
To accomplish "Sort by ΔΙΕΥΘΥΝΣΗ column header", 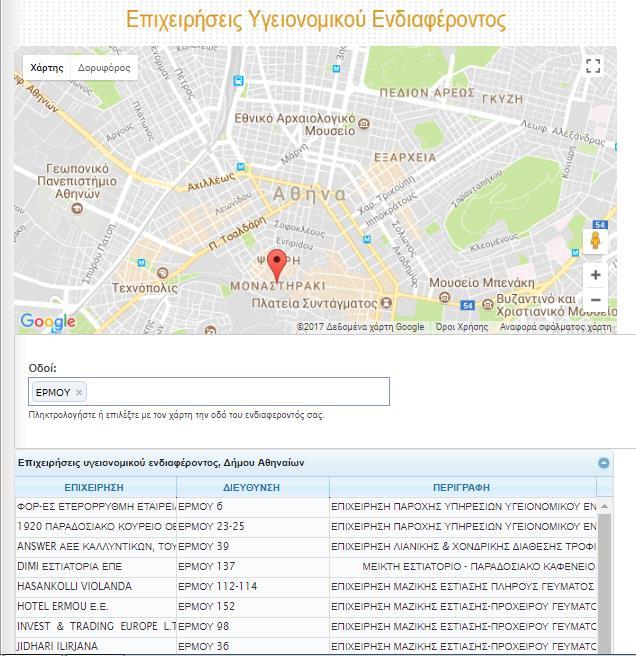I will click(x=251, y=487).
